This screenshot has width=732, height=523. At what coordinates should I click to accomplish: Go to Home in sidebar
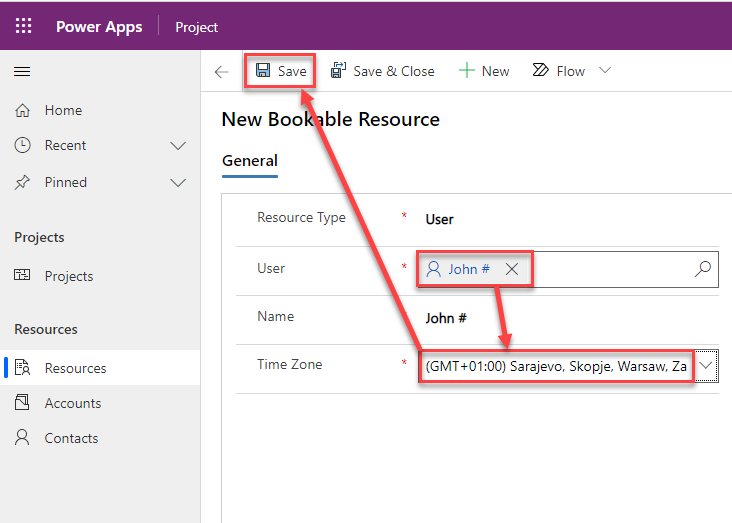63,110
